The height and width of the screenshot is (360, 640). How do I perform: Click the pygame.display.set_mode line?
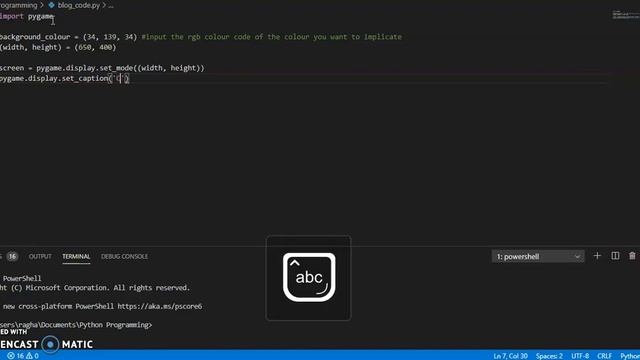point(102,68)
